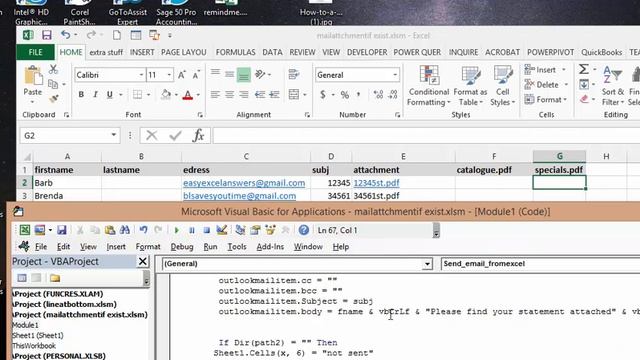Align text right in Alignment group
This screenshot has width=640, height=360.
point(244,95)
